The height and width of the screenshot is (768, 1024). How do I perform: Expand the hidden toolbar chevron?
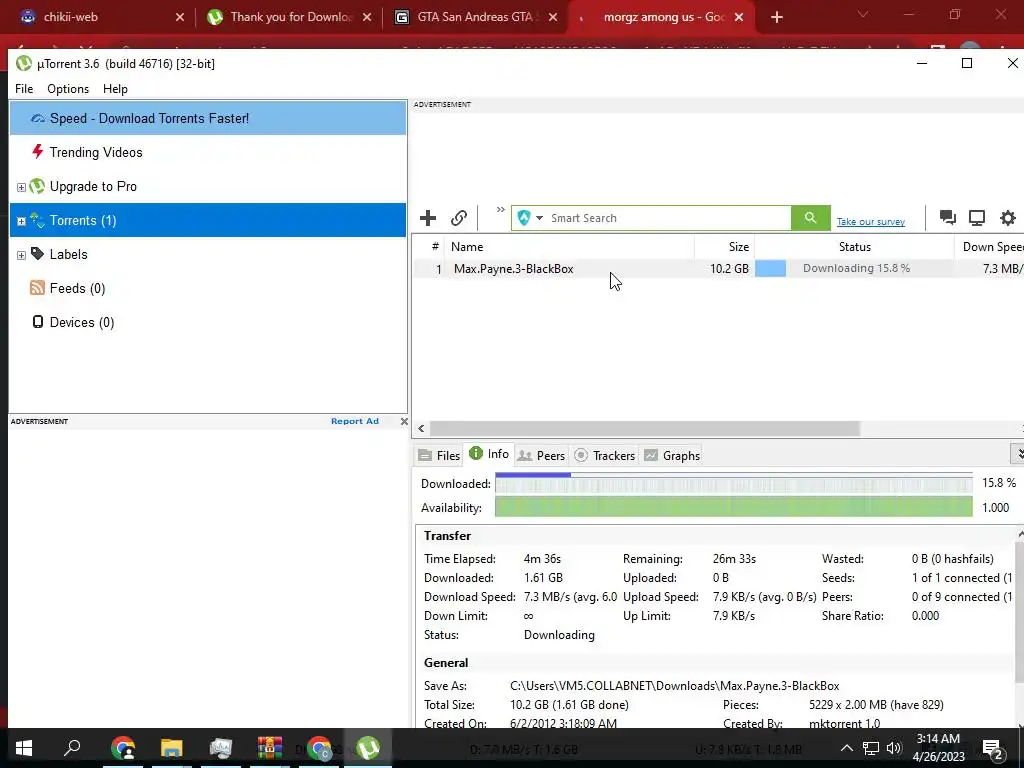coord(500,210)
